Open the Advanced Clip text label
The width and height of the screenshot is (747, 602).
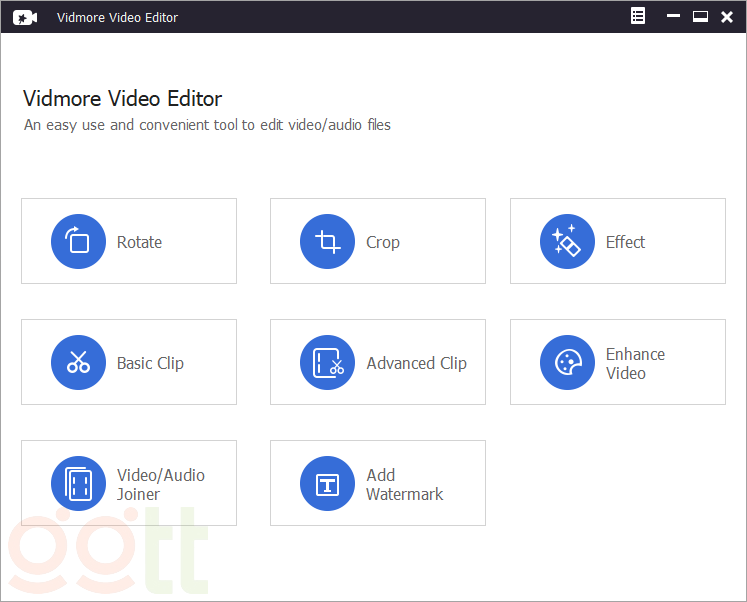(416, 363)
